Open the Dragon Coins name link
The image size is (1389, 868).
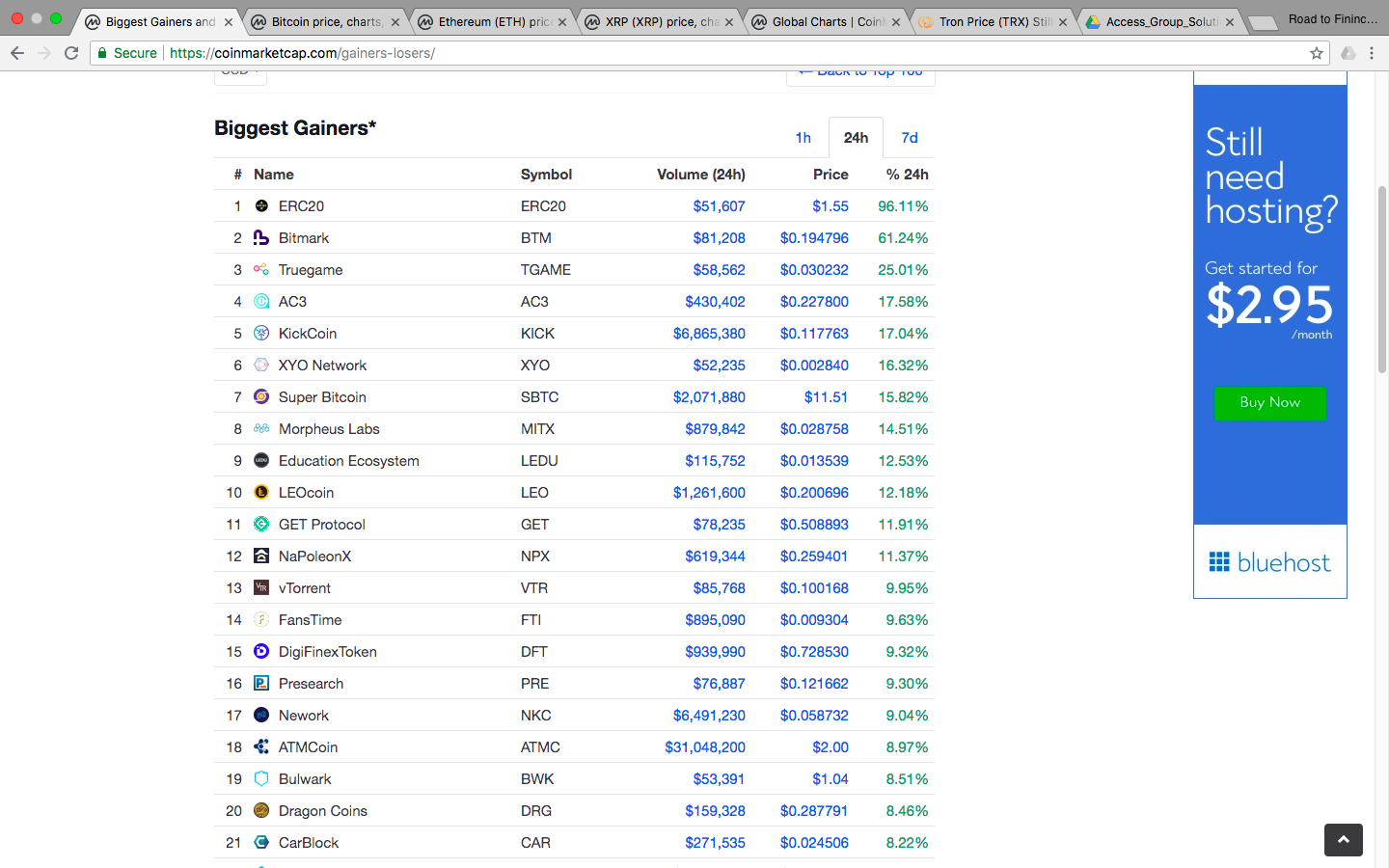(x=323, y=810)
